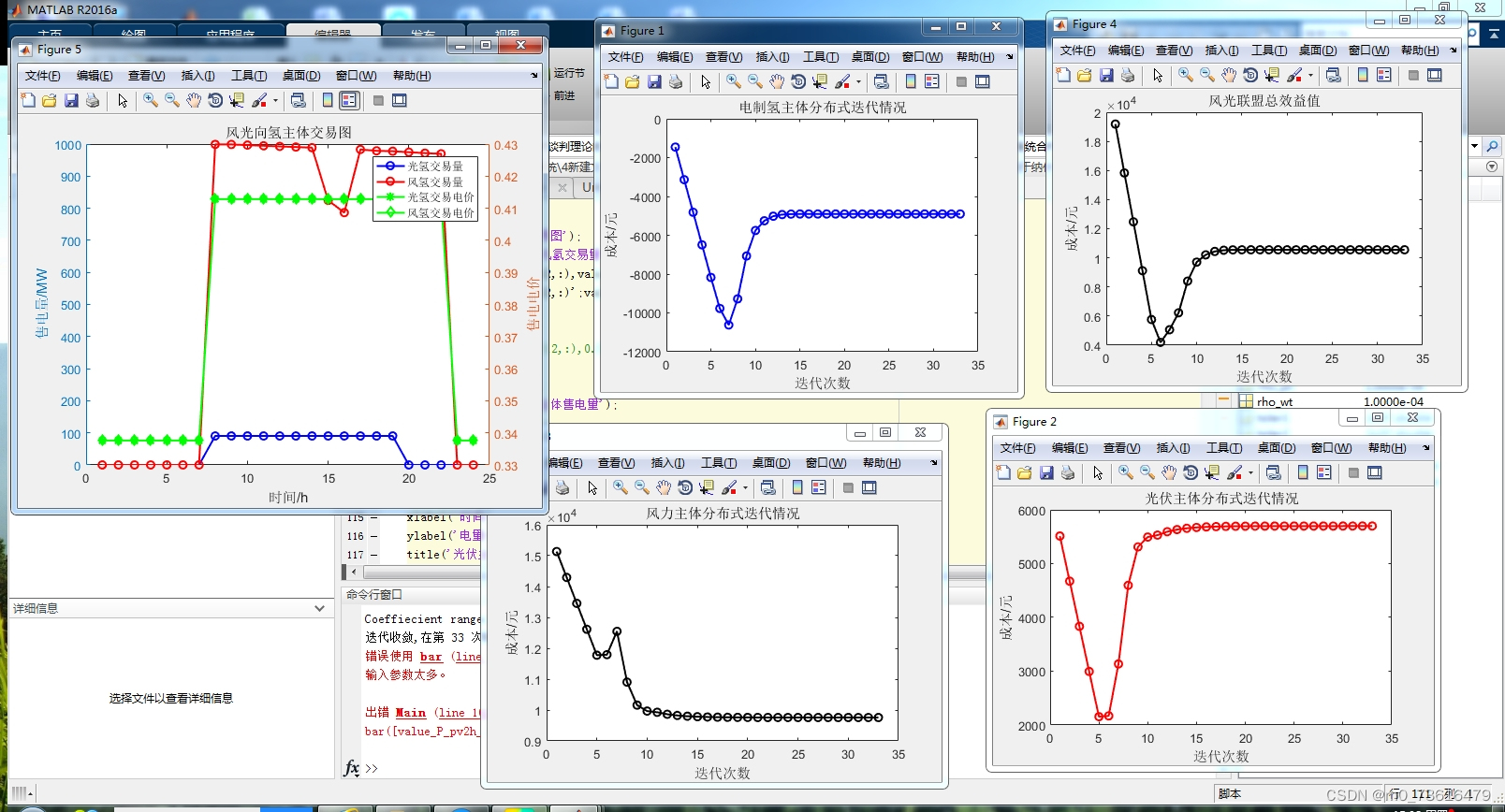Print Figure 5 using the printer icon
Viewport: 1505px width, 812px height.
[93, 100]
